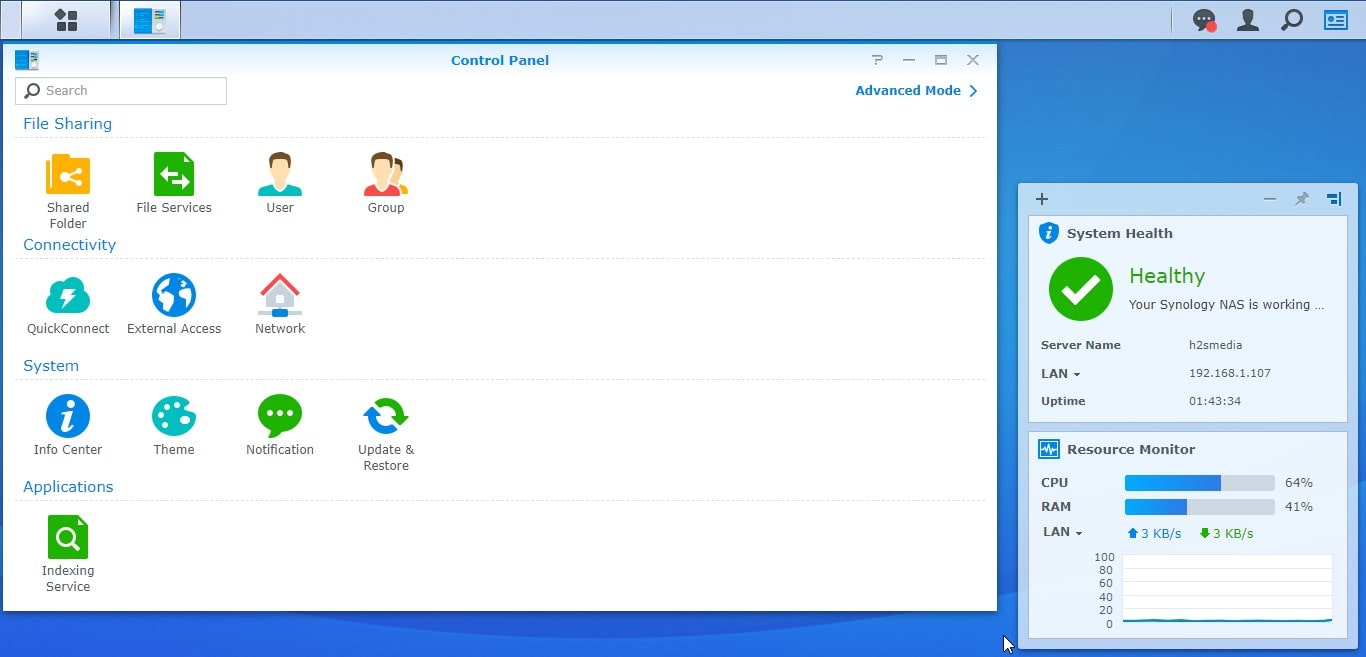Screen dimensions: 1366x657
Task: Click the Resource Monitor widget title
Action: point(1131,449)
